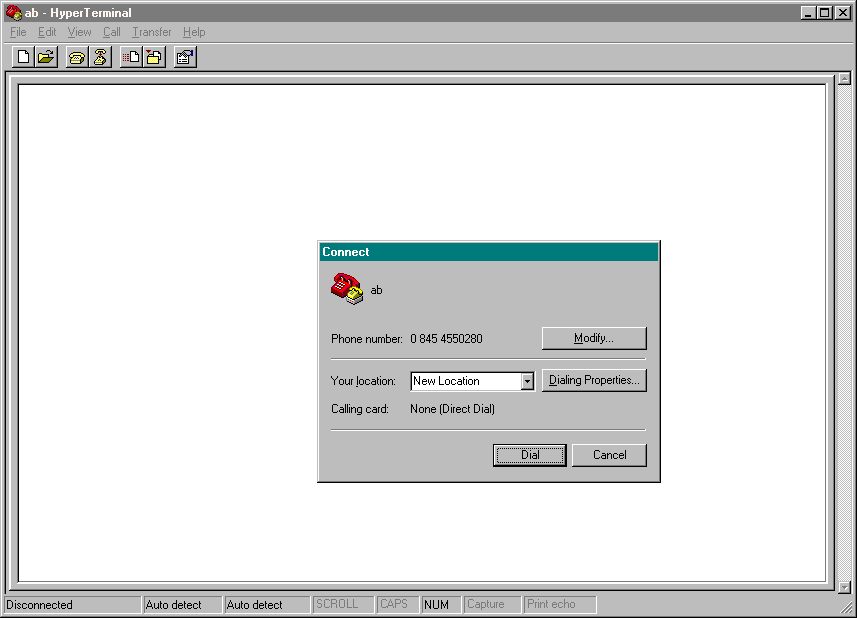Image resolution: width=857 pixels, height=618 pixels.
Task: Click the vertical scrollbar up arrow
Action: click(844, 79)
